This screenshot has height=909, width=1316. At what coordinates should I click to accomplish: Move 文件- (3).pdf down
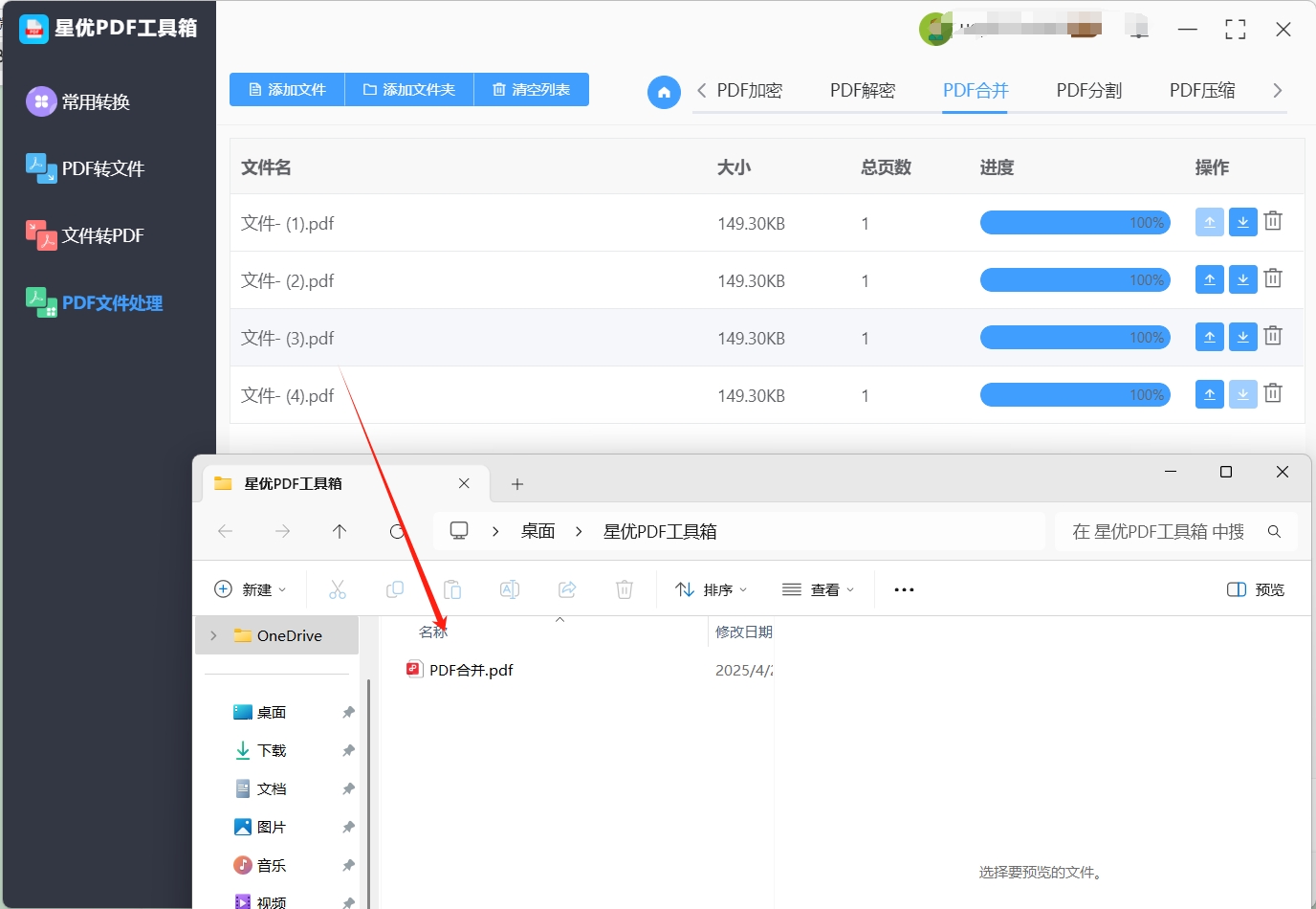(1242, 338)
